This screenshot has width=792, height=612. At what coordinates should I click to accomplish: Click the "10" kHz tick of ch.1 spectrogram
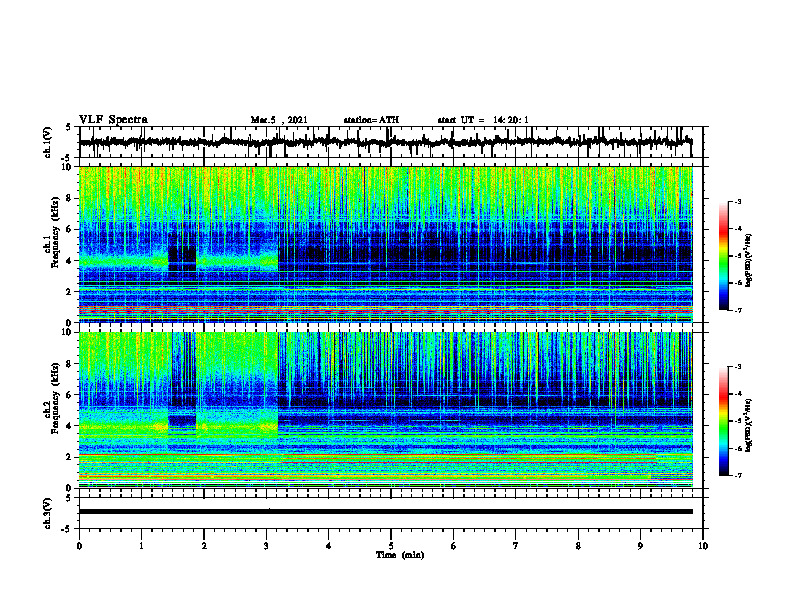coord(68,167)
